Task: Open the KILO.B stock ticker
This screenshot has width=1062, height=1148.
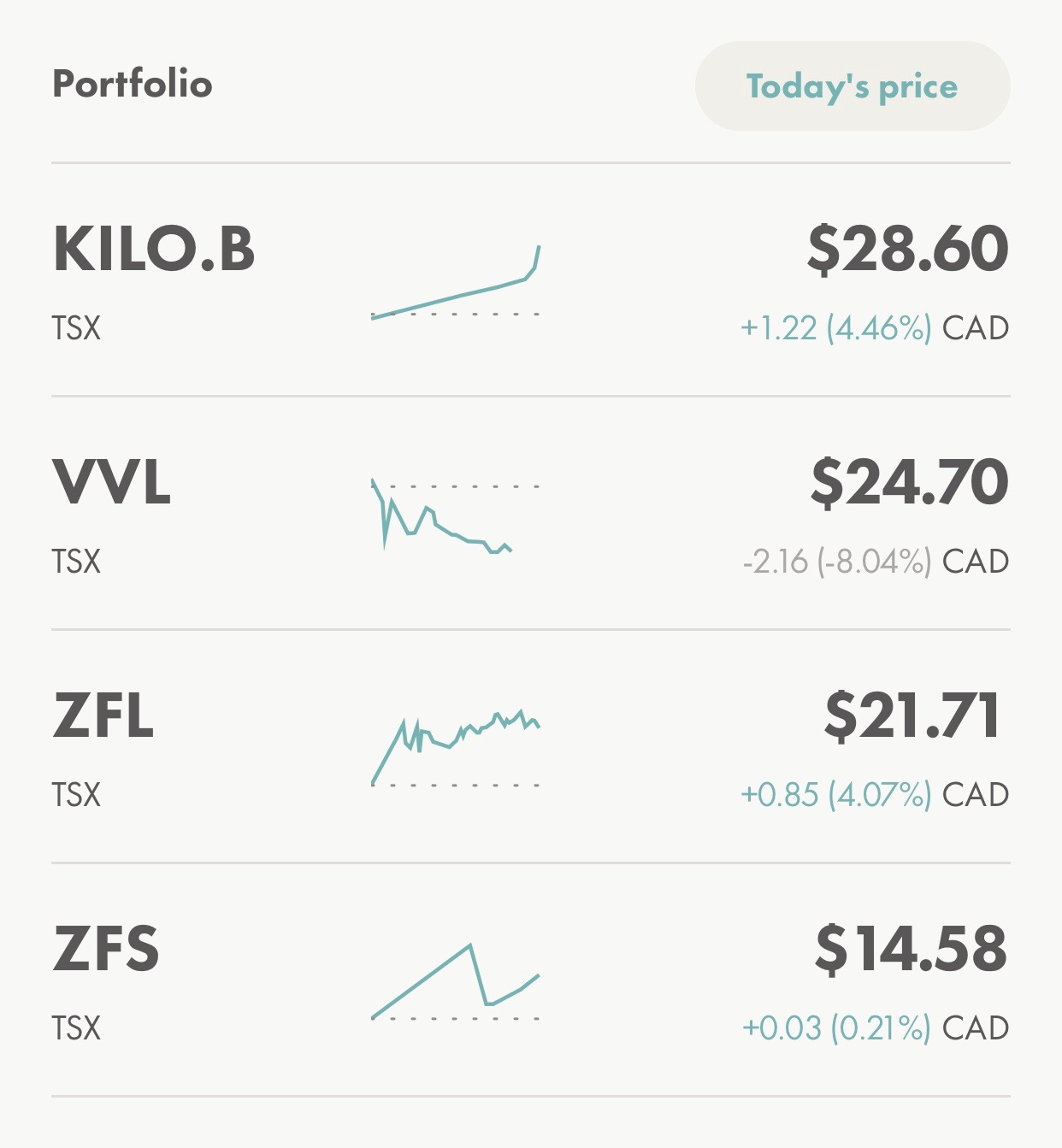Action: (154, 250)
